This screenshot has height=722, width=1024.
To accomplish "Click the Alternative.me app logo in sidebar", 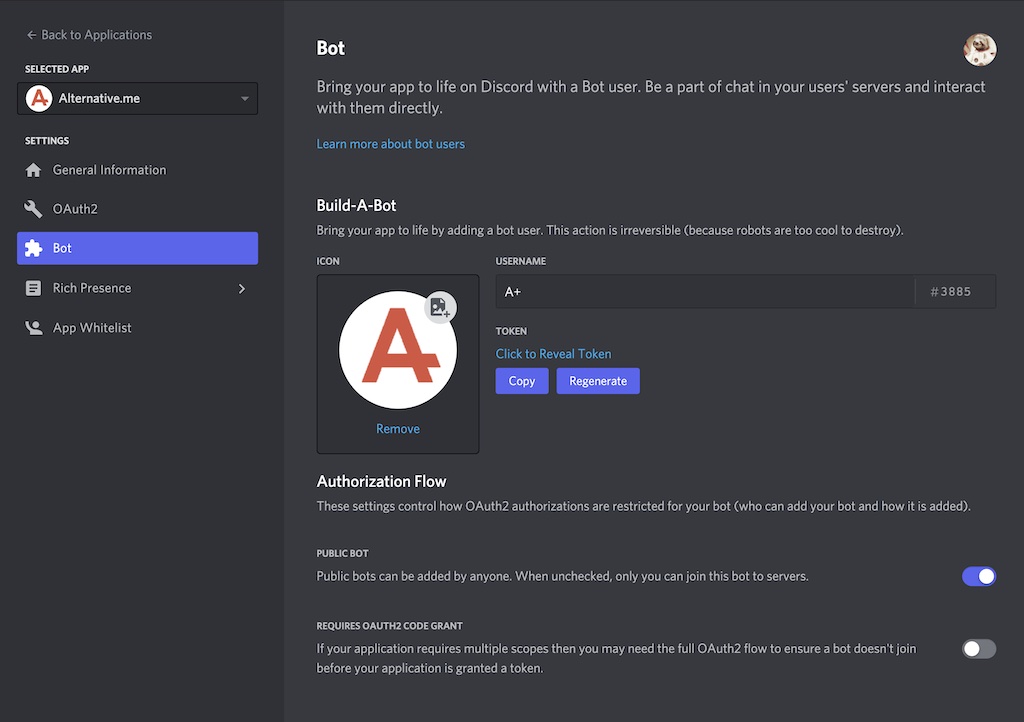I will click(x=38, y=98).
